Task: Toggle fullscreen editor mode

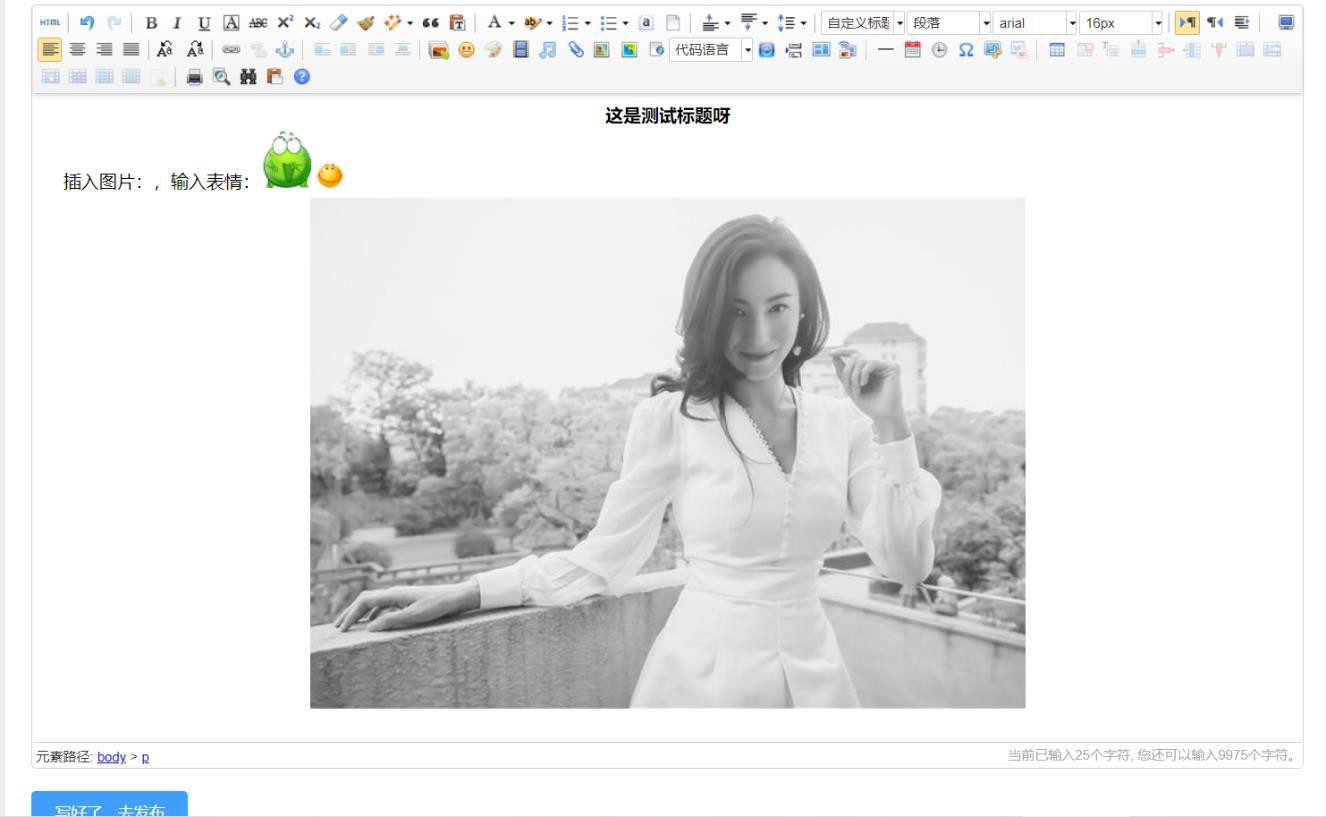Action: (1286, 22)
